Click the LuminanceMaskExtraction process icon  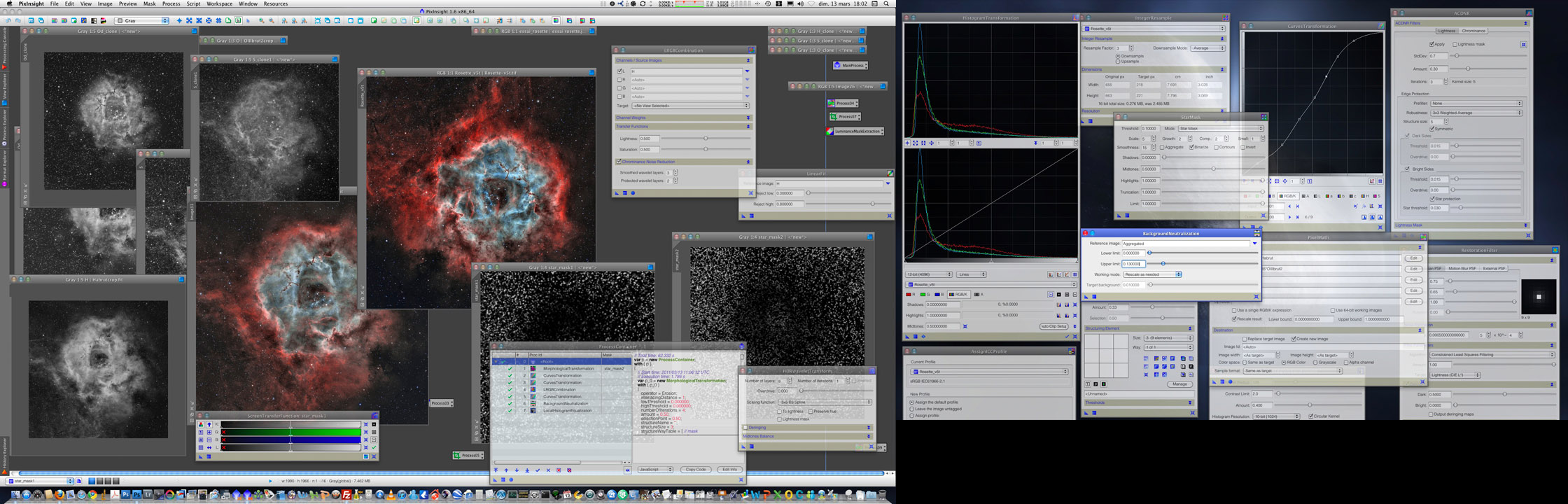pyautogui.click(x=855, y=131)
